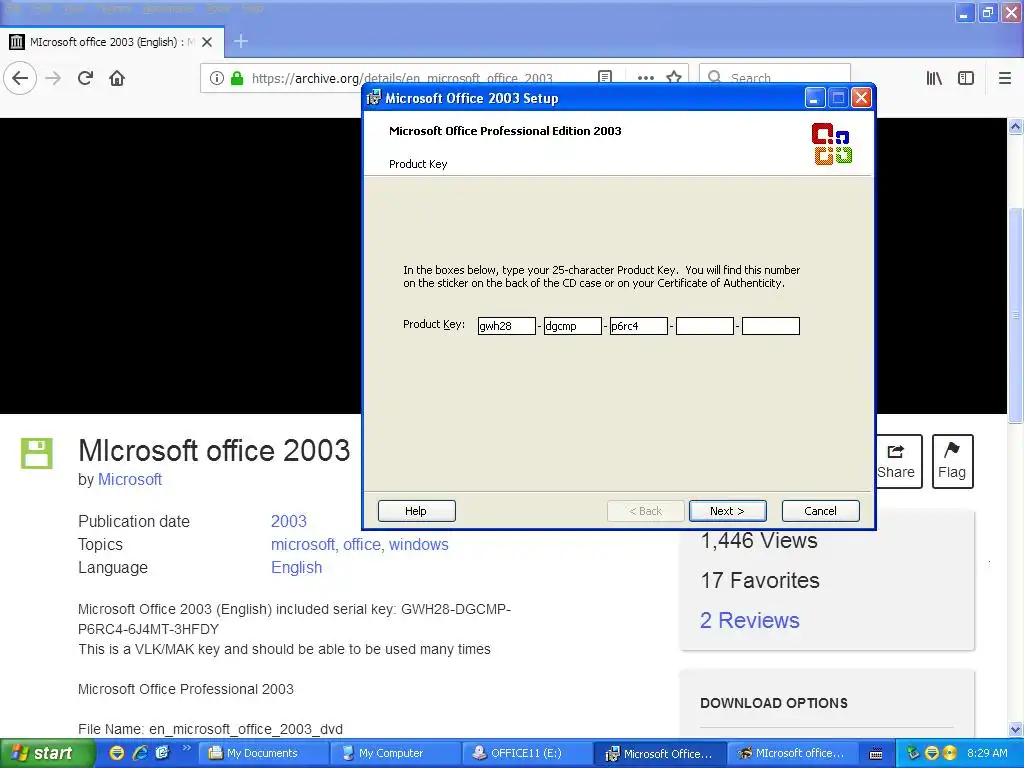
Task: Open a new browser tab with plus
Action: (x=241, y=41)
